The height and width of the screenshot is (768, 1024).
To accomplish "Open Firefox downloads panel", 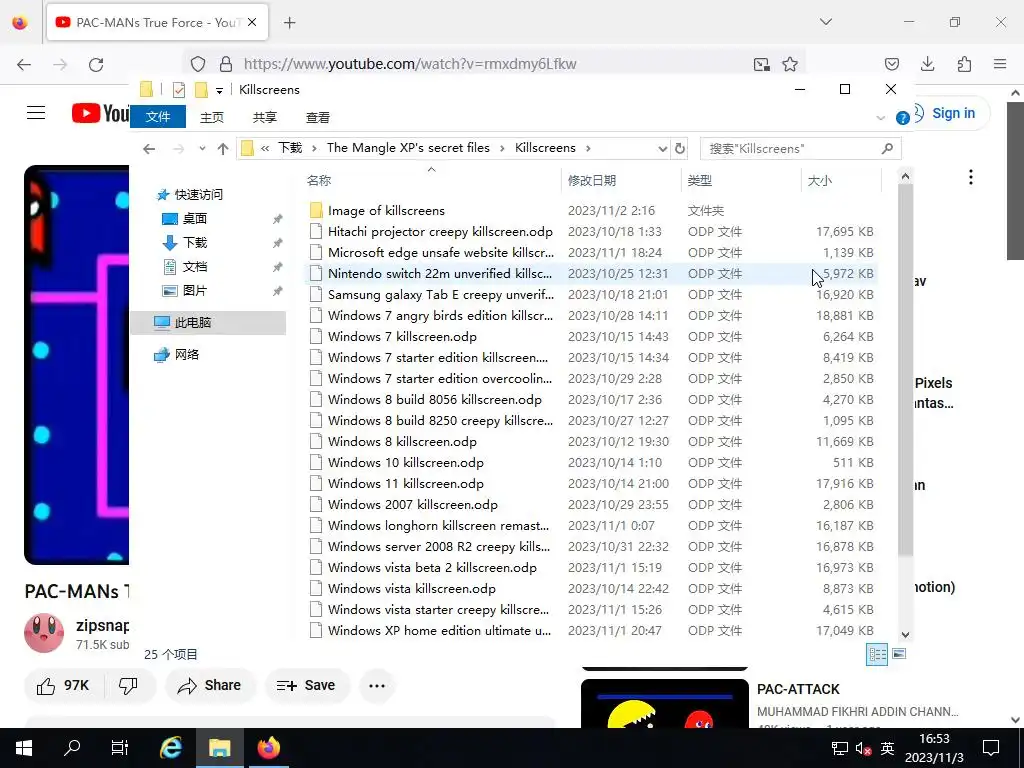I will coord(927,64).
